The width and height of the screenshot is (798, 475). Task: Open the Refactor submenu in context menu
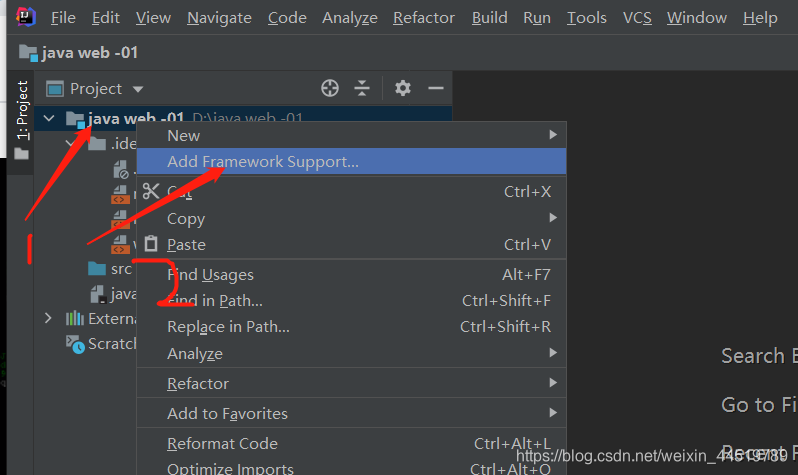tap(351, 383)
